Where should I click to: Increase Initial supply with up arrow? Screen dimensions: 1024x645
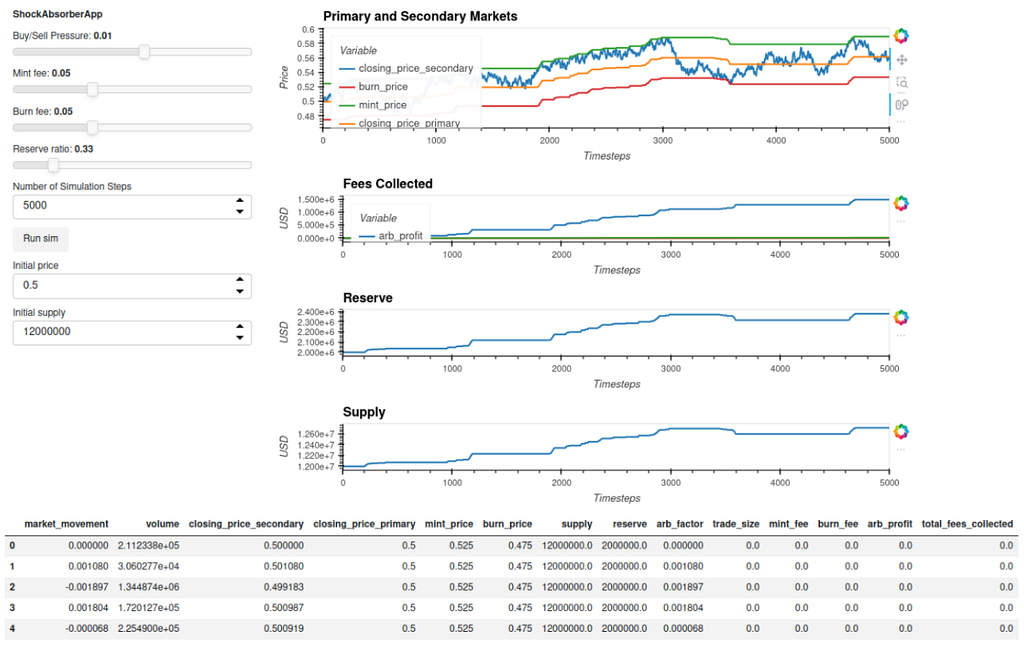click(240, 326)
